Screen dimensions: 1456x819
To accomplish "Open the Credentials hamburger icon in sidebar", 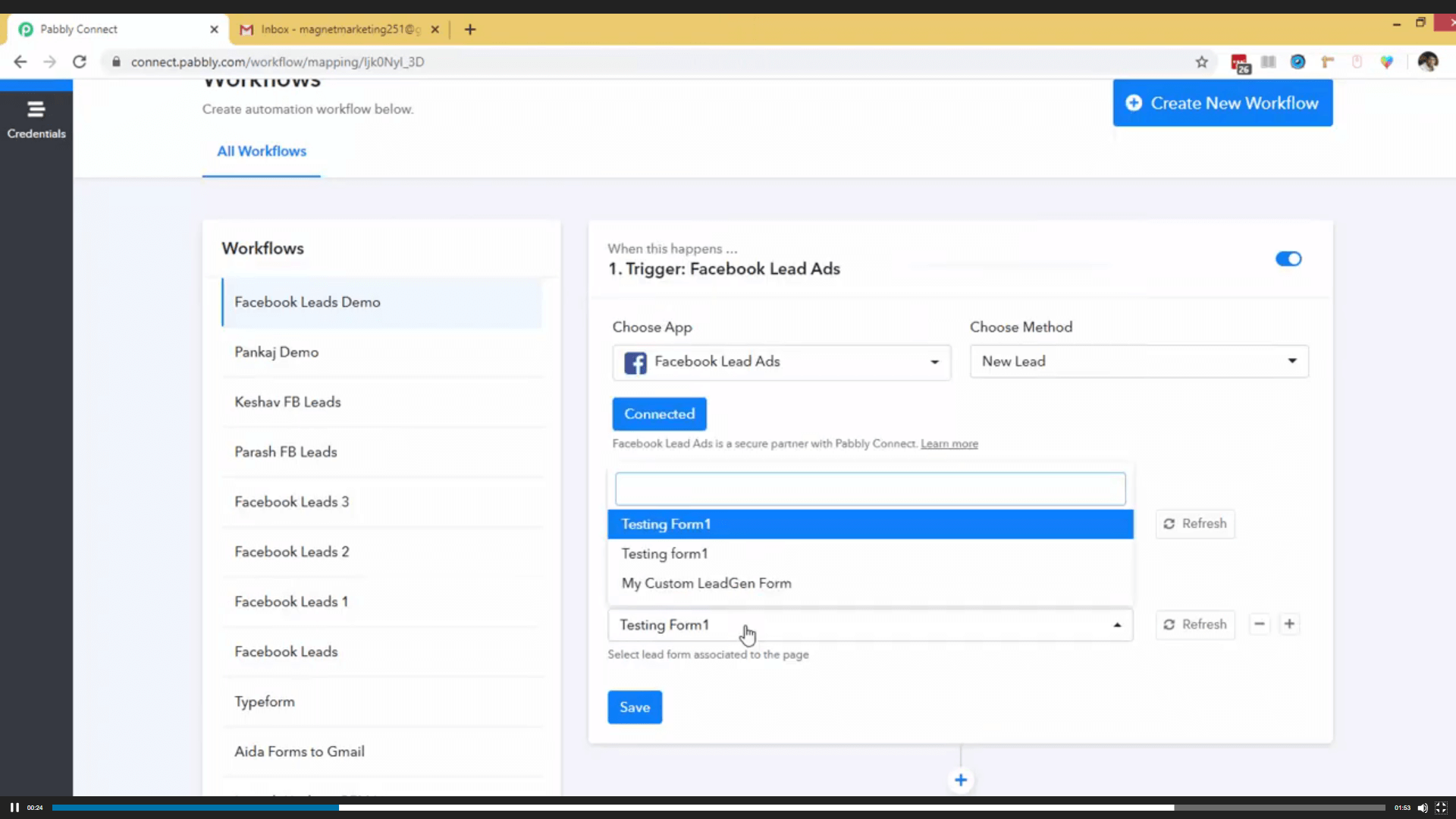I will point(36,110).
